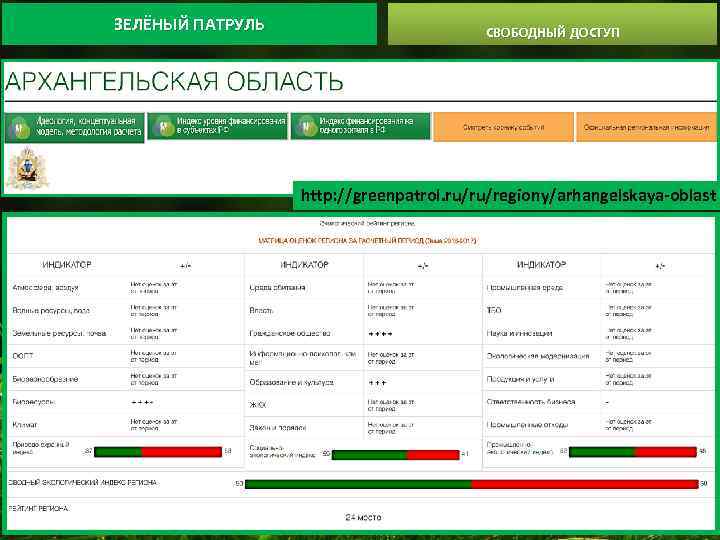This screenshot has height=540, width=720.
Task: Click the ++++ rating for Биоресурсы
Action: [x=142, y=403]
